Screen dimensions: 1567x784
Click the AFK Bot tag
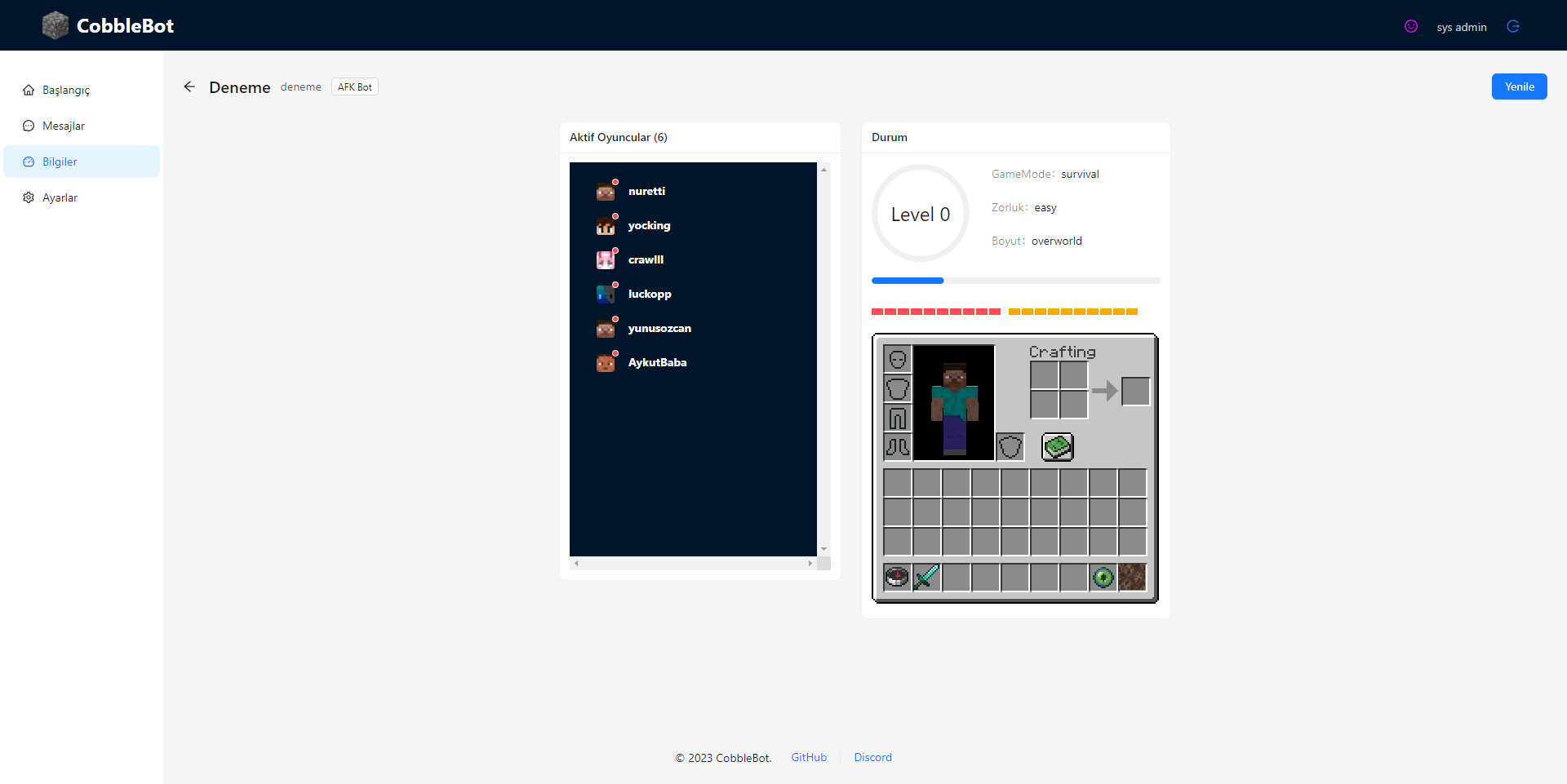coord(355,87)
